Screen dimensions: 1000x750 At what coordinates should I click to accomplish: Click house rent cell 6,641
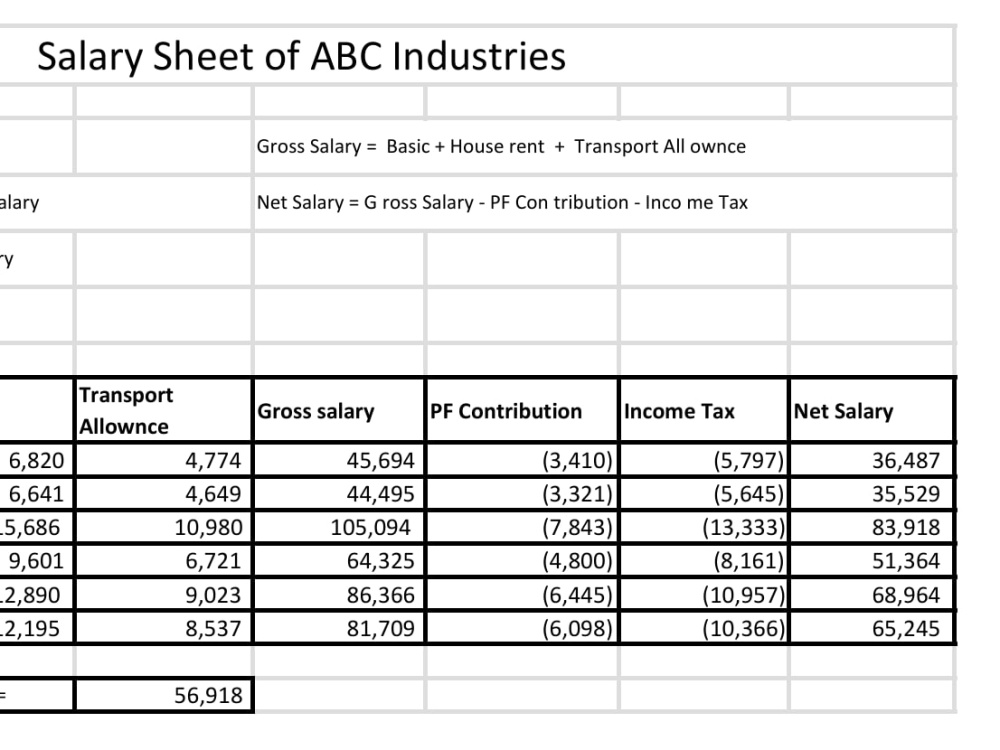tap(36, 494)
